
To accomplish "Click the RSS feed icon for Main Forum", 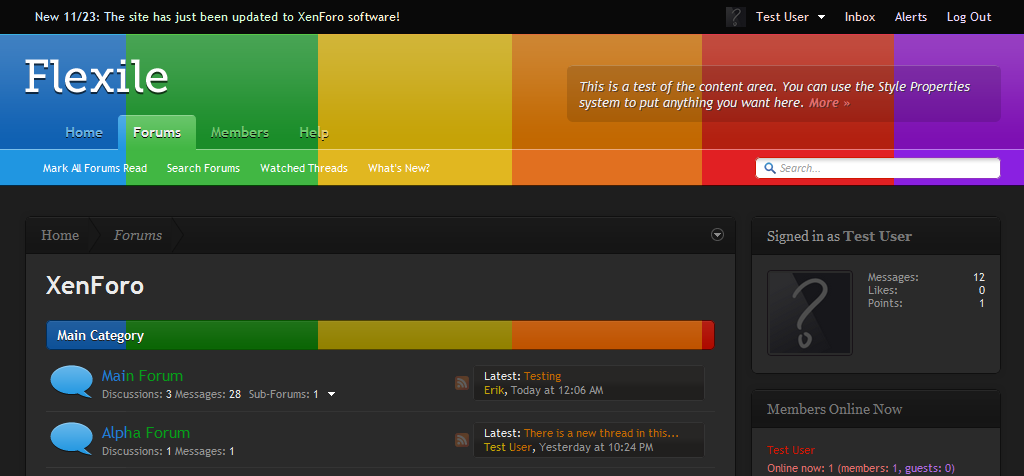I will coord(462,383).
